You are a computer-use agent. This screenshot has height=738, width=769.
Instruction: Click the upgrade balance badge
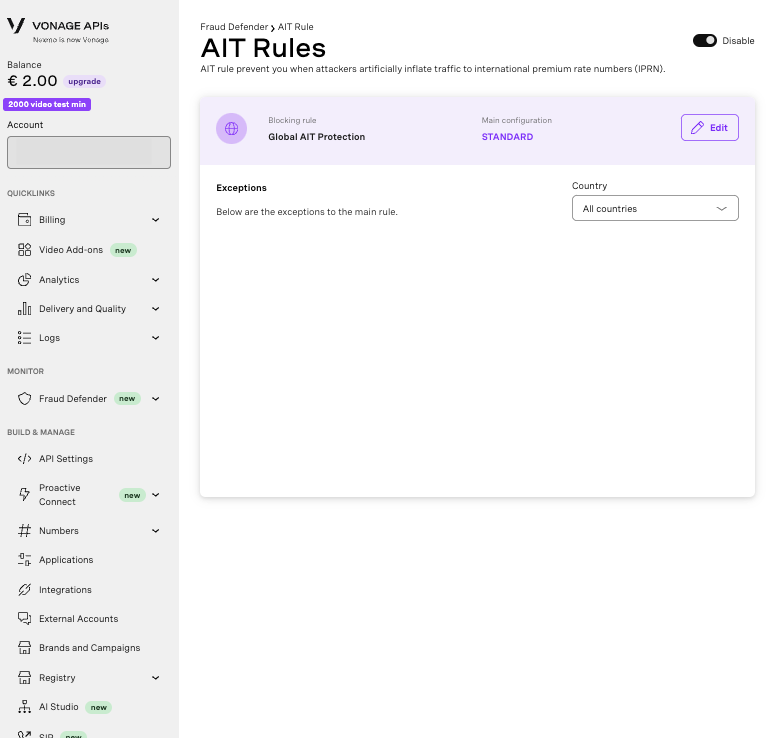click(84, 81)
